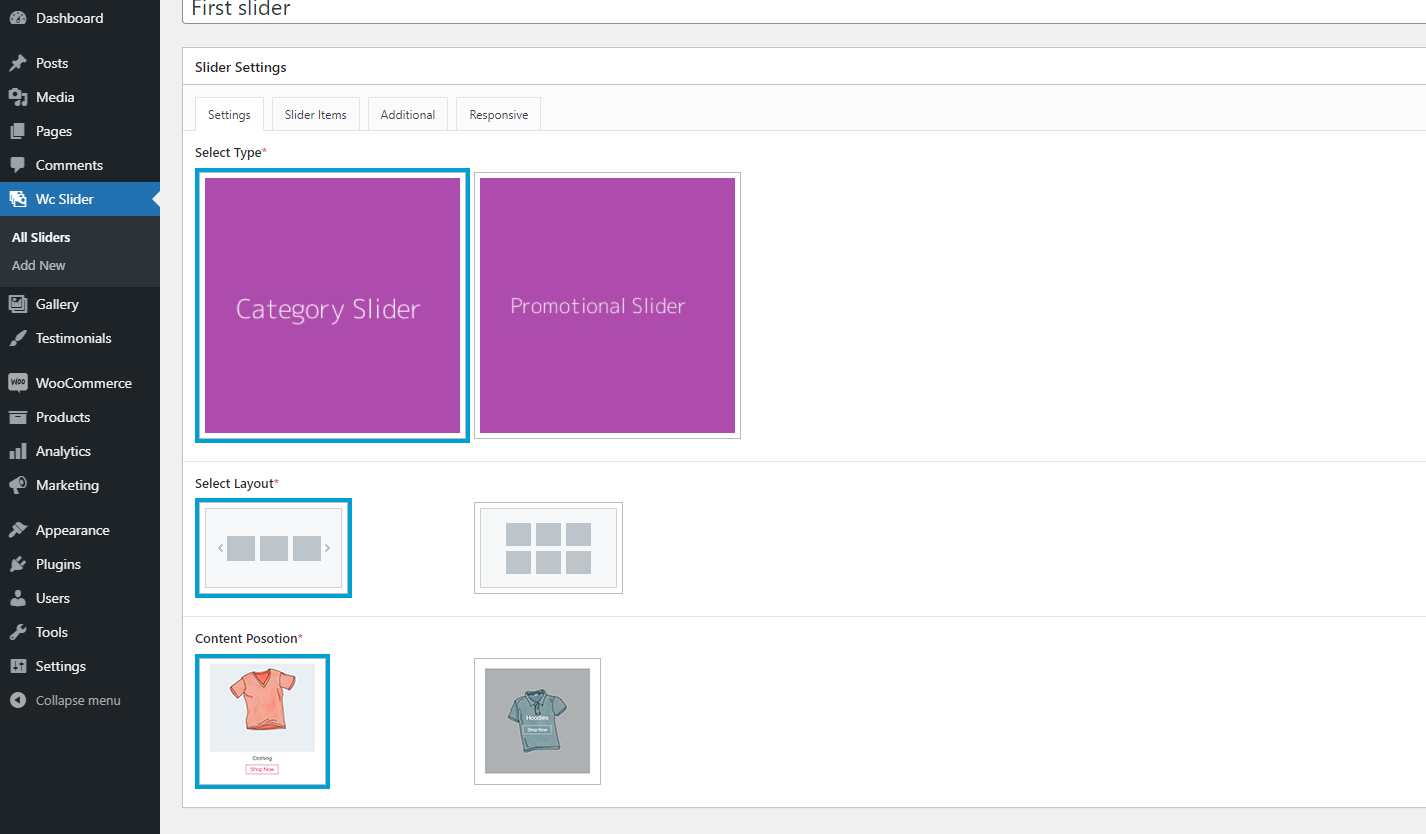This screenshot has width=1426, height=834.
Task: Click the Users person icon
Action: (x=18, y=598)
